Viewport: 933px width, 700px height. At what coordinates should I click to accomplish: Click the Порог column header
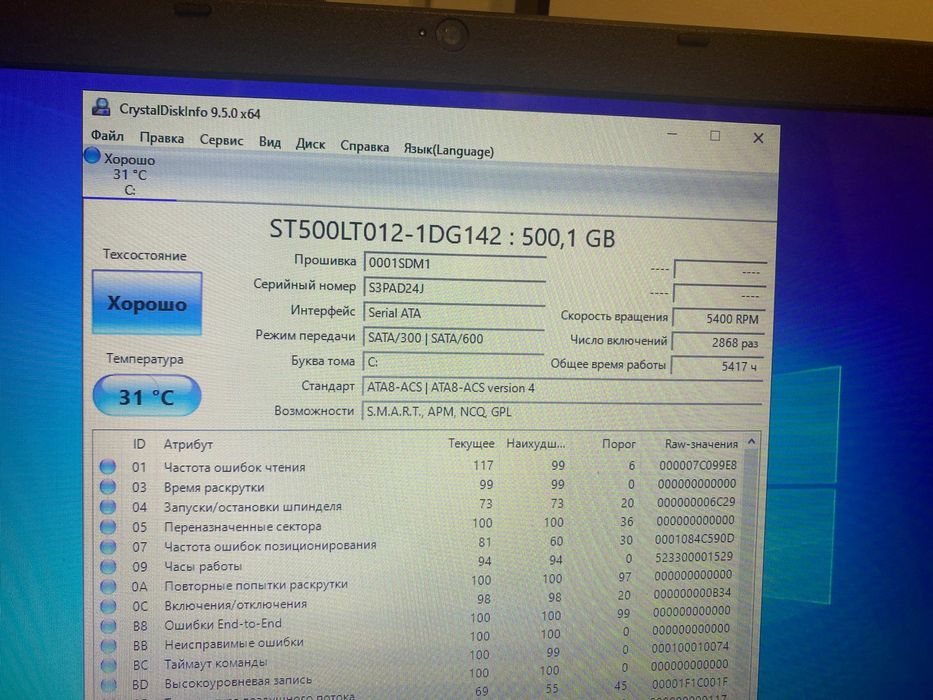(618, 443)
